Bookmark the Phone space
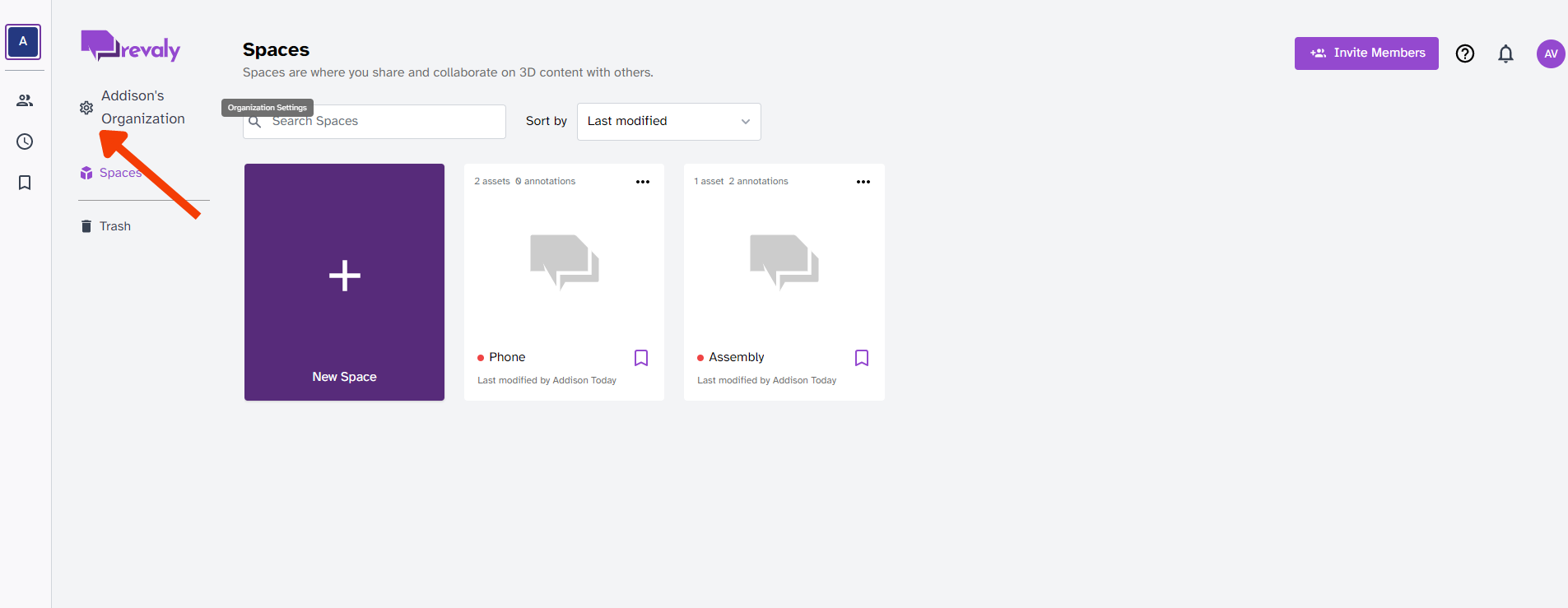 click(x=641, y=358)
